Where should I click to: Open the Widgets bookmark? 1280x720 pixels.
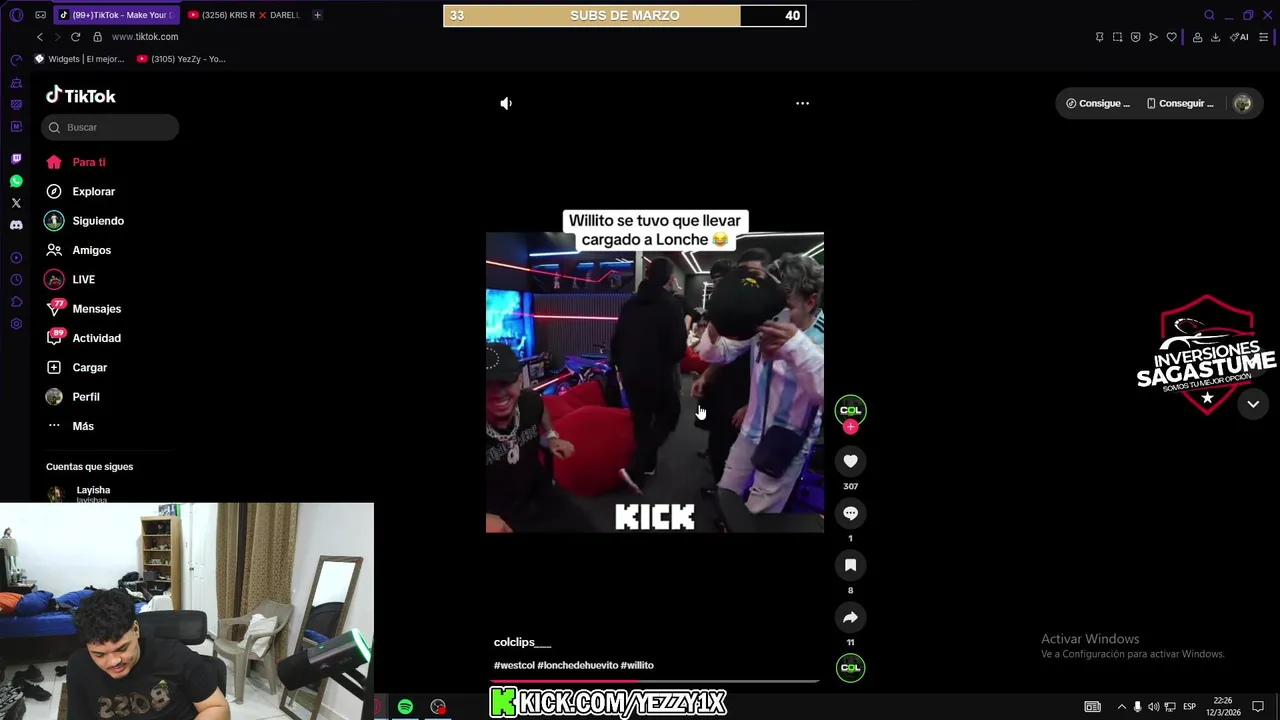coord(79,59)
